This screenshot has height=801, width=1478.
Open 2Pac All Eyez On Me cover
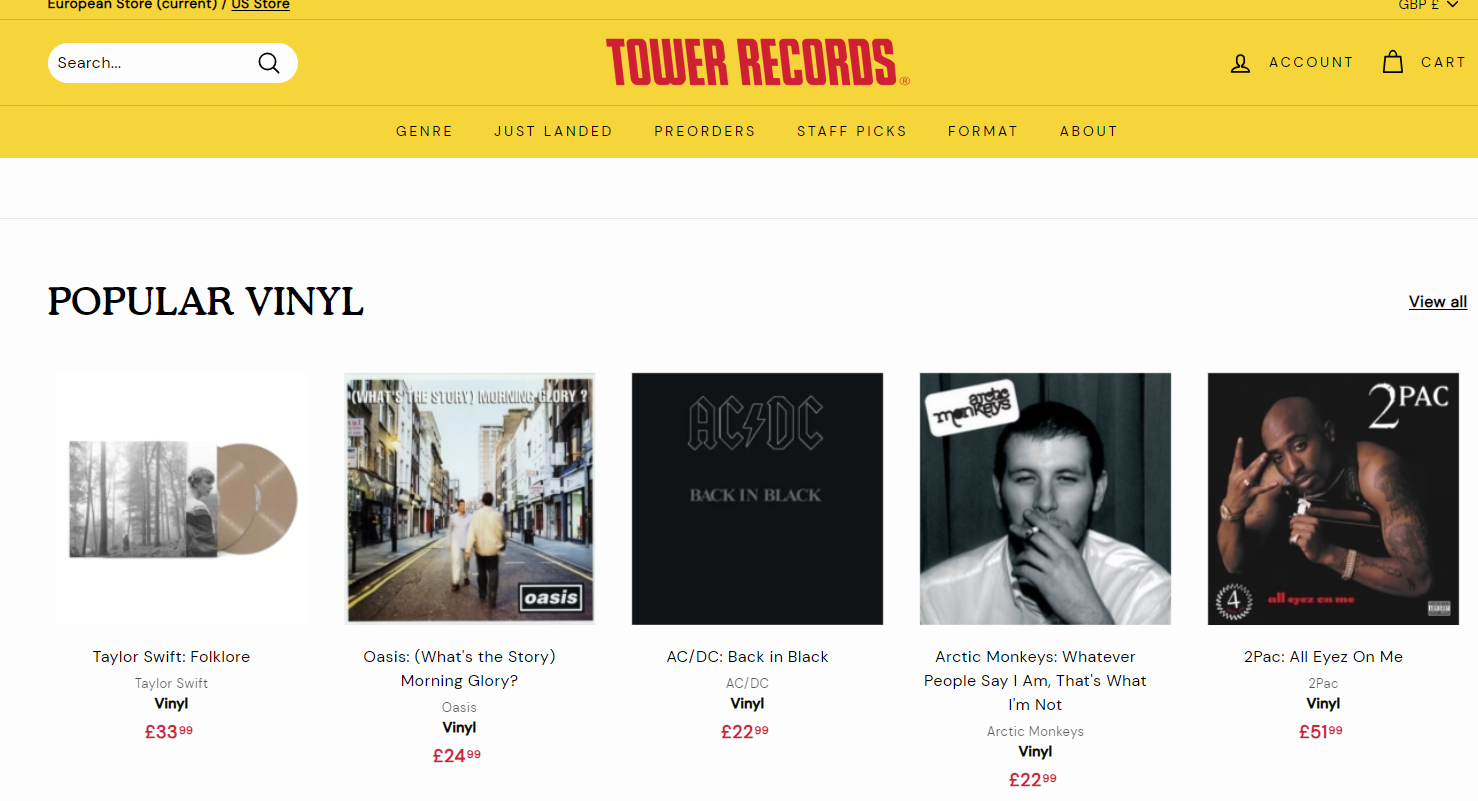tap(1333, 499)
